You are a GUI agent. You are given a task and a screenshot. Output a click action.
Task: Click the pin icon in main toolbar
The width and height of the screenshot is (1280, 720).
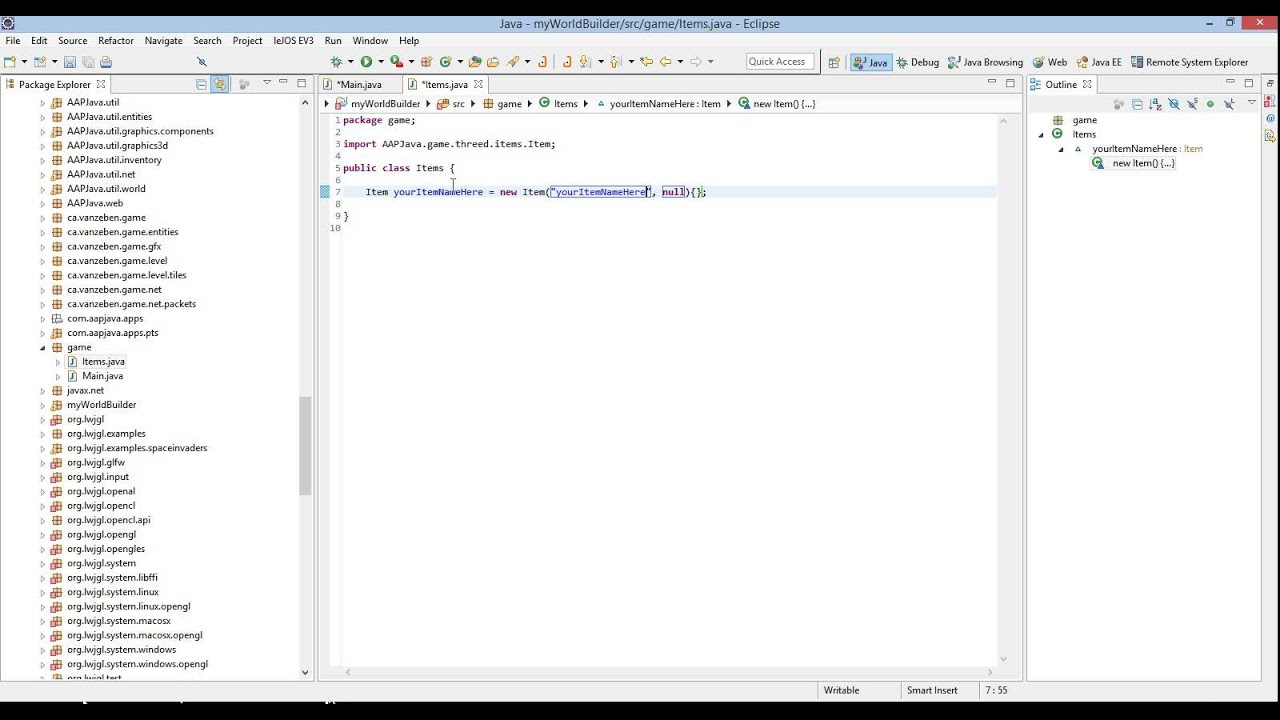point(201,61)
